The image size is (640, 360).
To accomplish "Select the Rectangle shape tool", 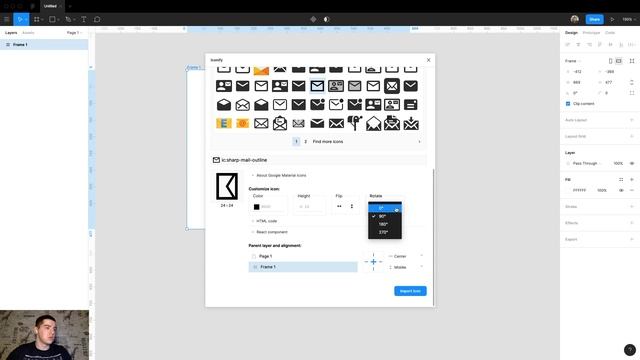I will [x=52, y=19].
